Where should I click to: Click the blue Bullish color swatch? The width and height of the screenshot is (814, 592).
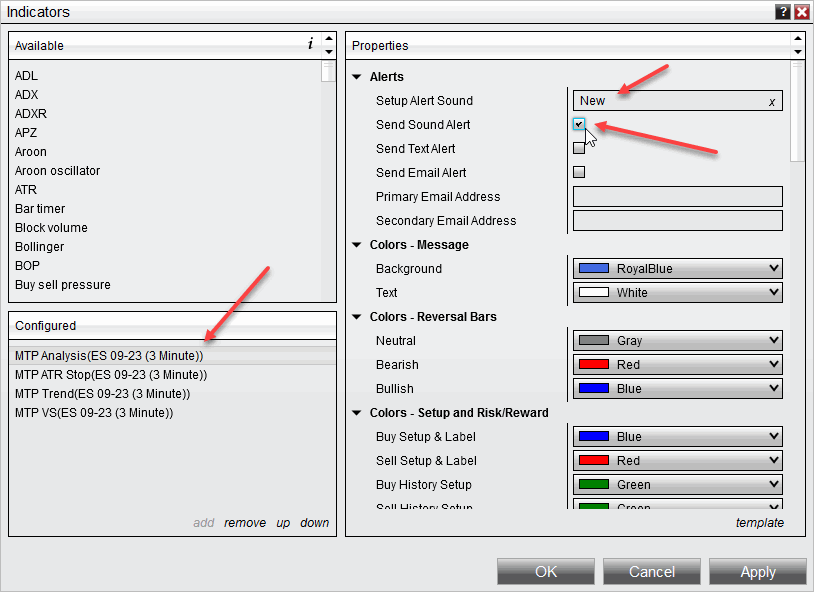tap(594, 389)
